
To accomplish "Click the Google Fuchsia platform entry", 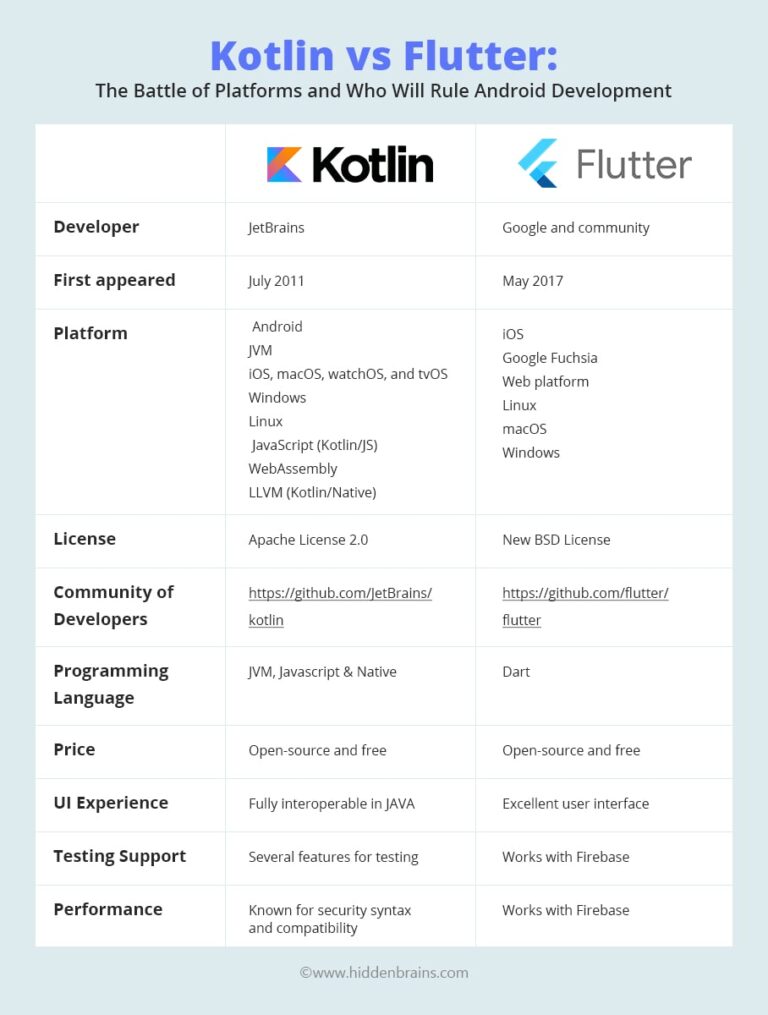I will tap(549, 358).
